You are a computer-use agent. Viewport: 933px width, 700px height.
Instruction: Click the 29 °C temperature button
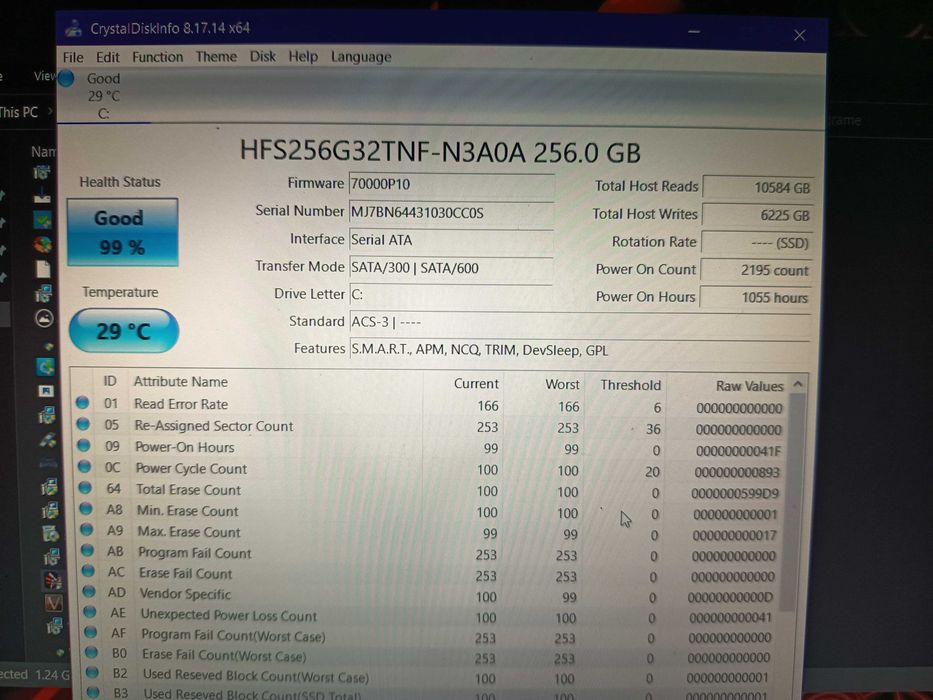[x=124, y=330]
